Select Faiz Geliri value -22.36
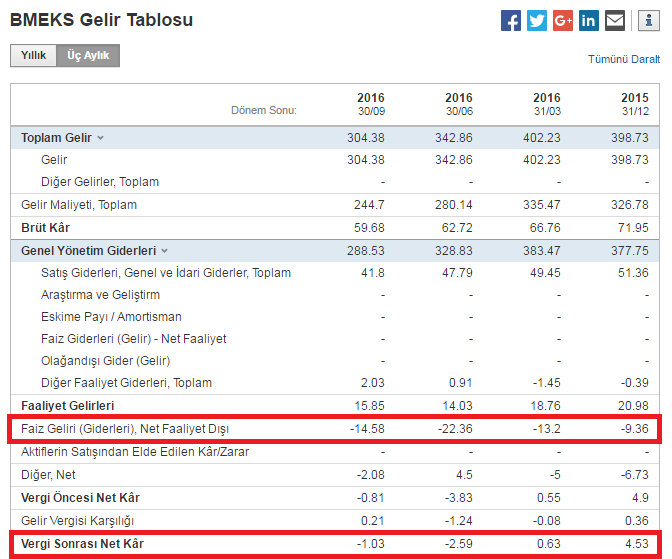 [x=455, y=429]
